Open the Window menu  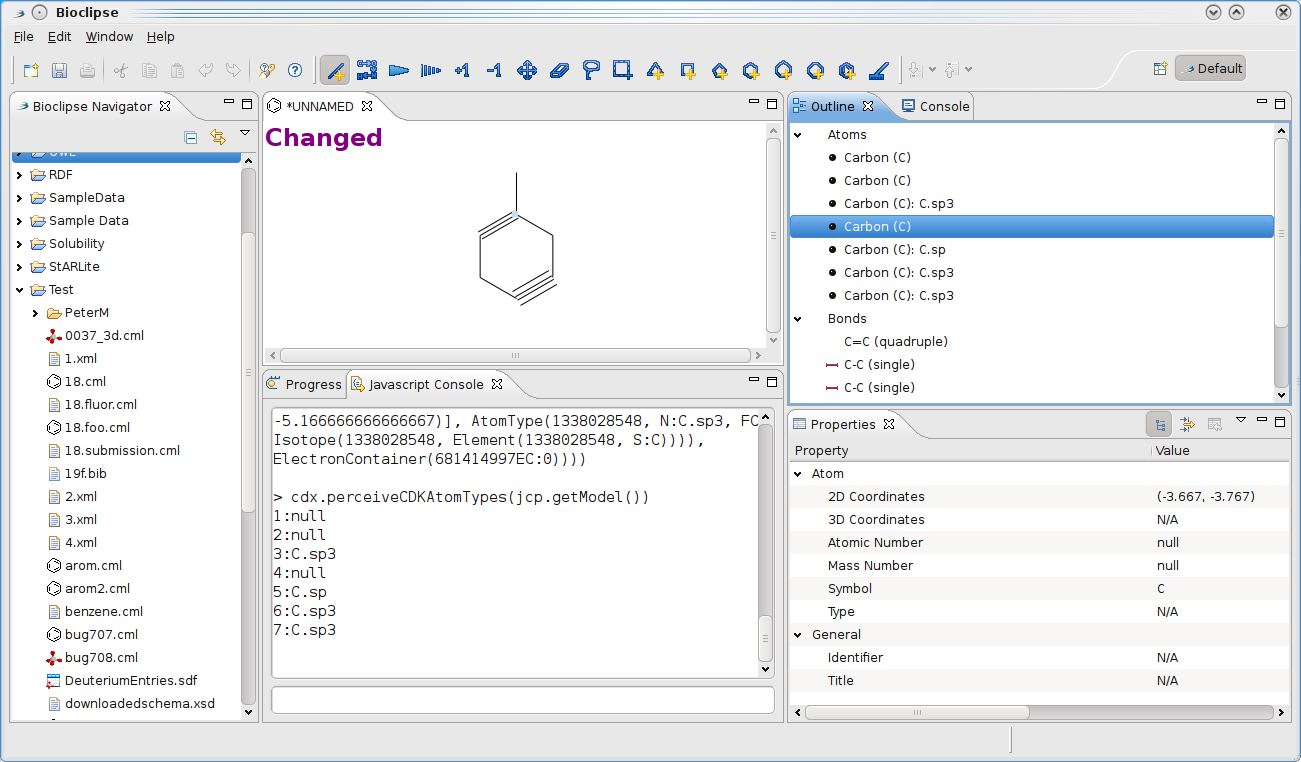pyautogui.click(x=109, y=37)
